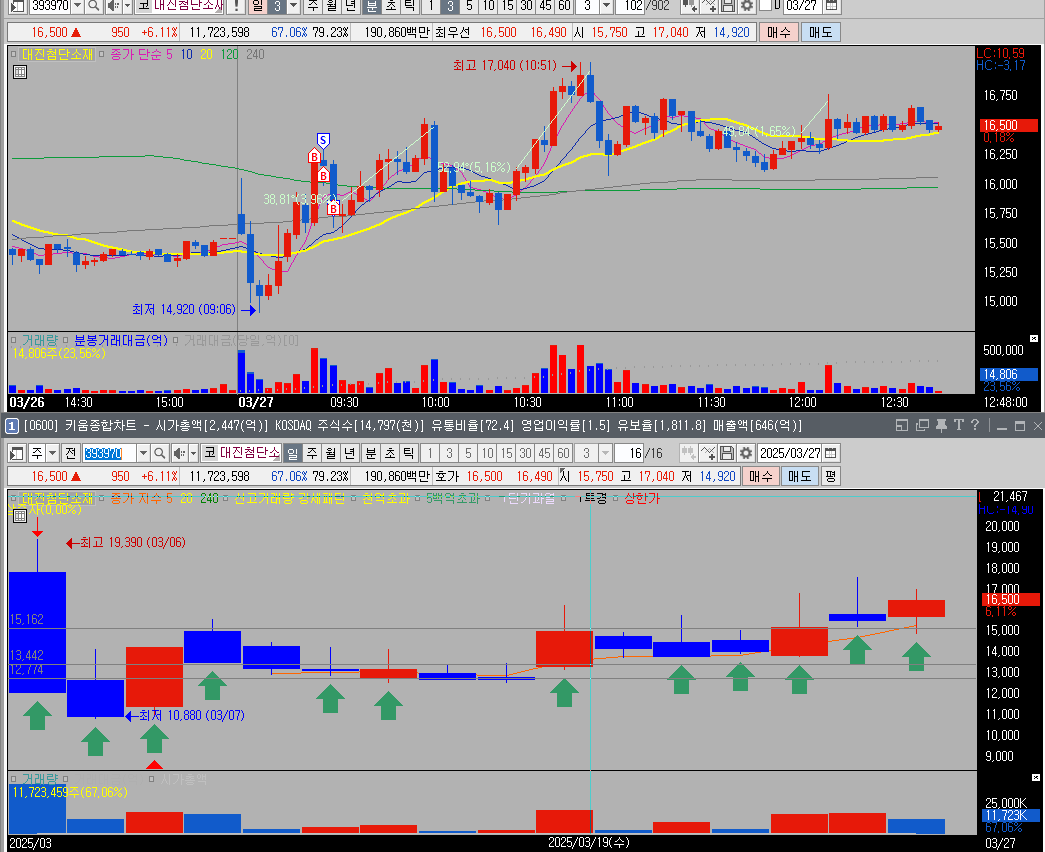
Task: Click 매수 buy button in bottom chart
Action: [x=760, y=476]
